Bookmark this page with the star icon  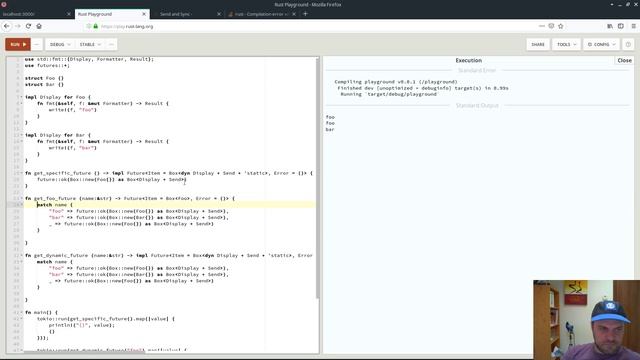[x=561, y=26]
